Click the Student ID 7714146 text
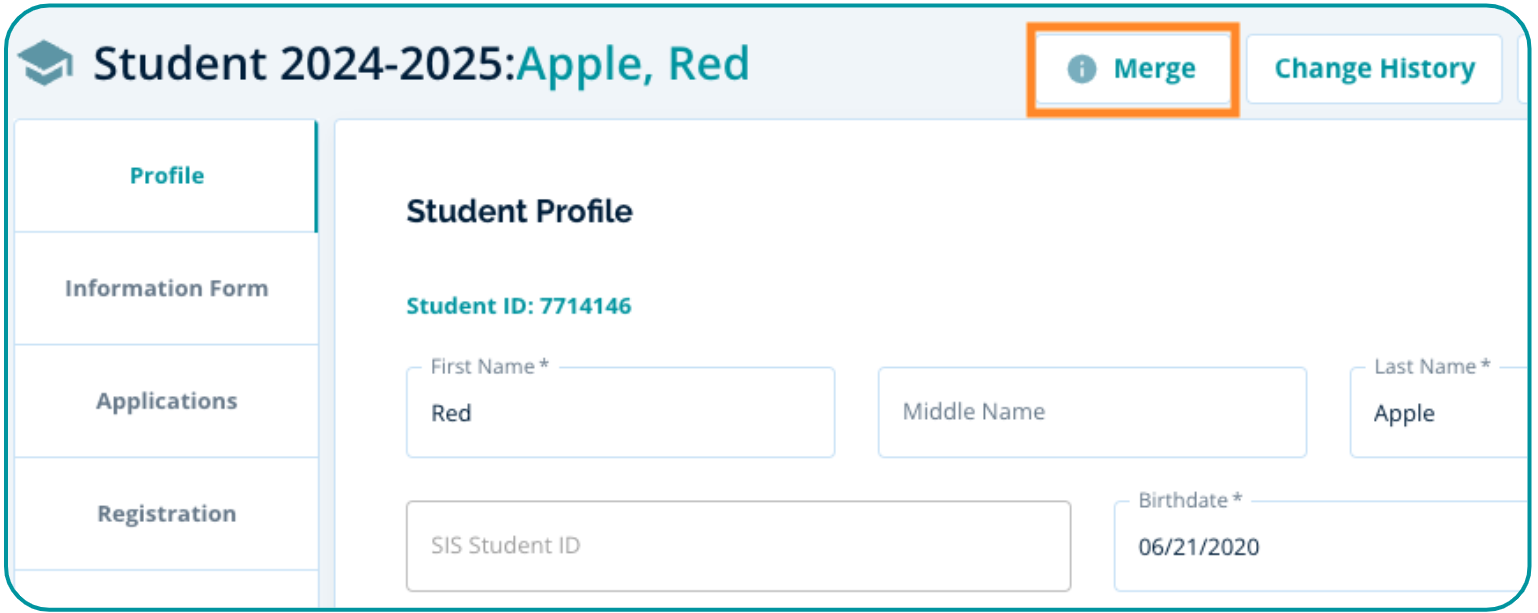 (x=518, y=306)
